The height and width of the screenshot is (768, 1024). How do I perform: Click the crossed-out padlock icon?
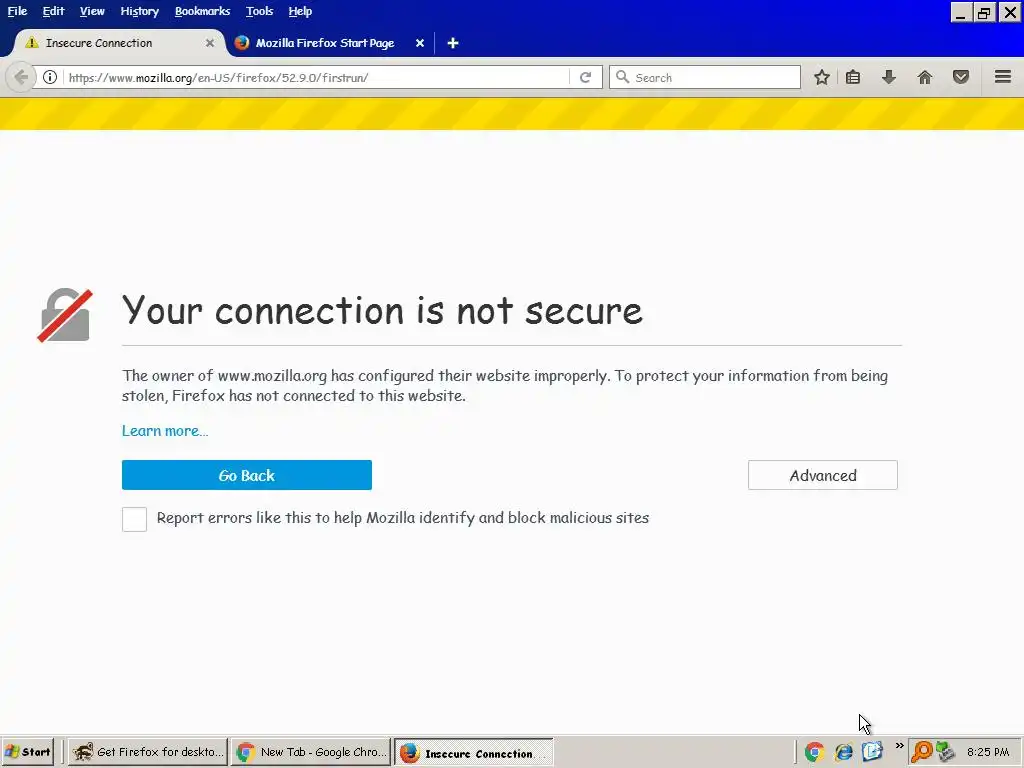pyautogui.click(x=65, y=315)
